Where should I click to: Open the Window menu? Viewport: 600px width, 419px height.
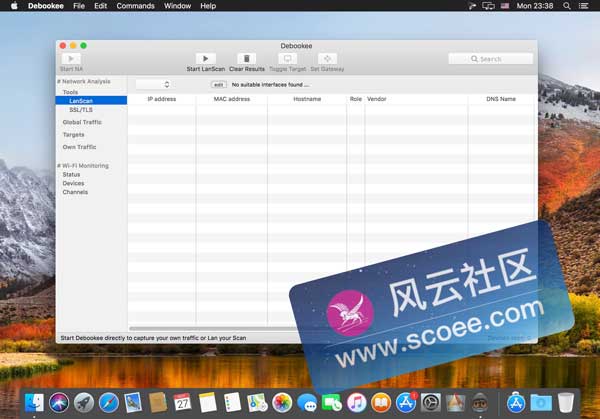pos(177,6)
